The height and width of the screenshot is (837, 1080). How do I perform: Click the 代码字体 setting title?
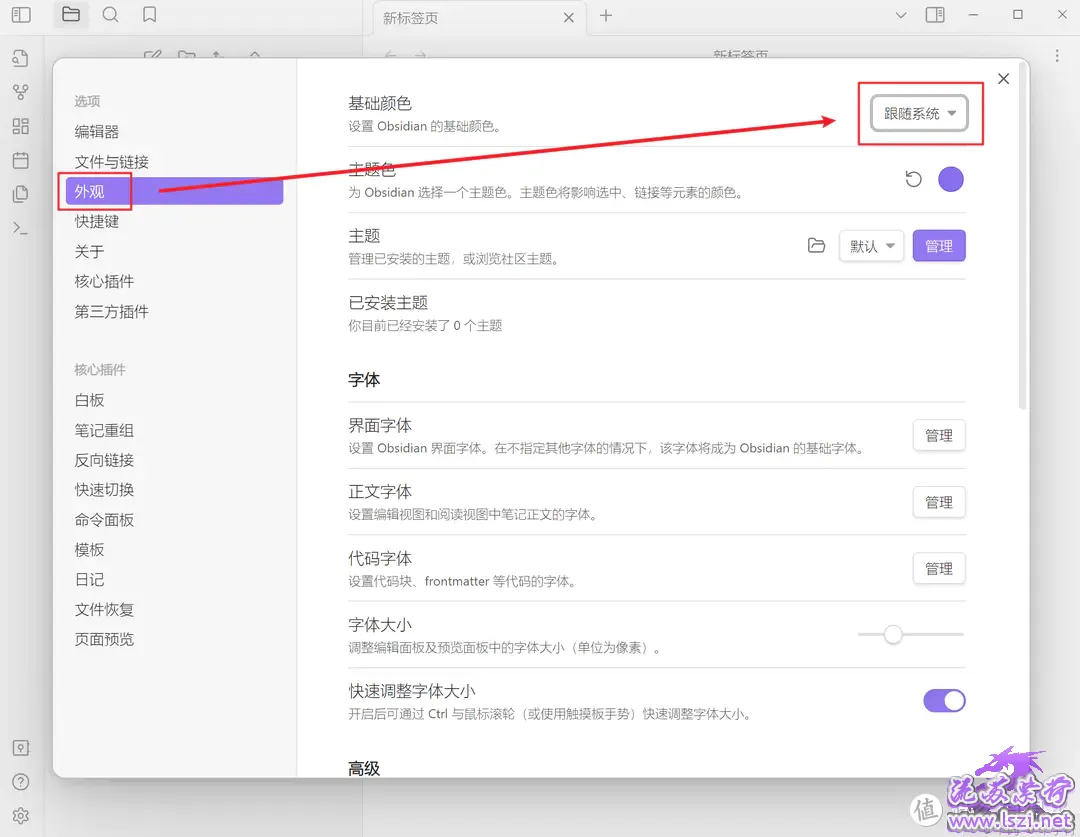coord(380,558)
